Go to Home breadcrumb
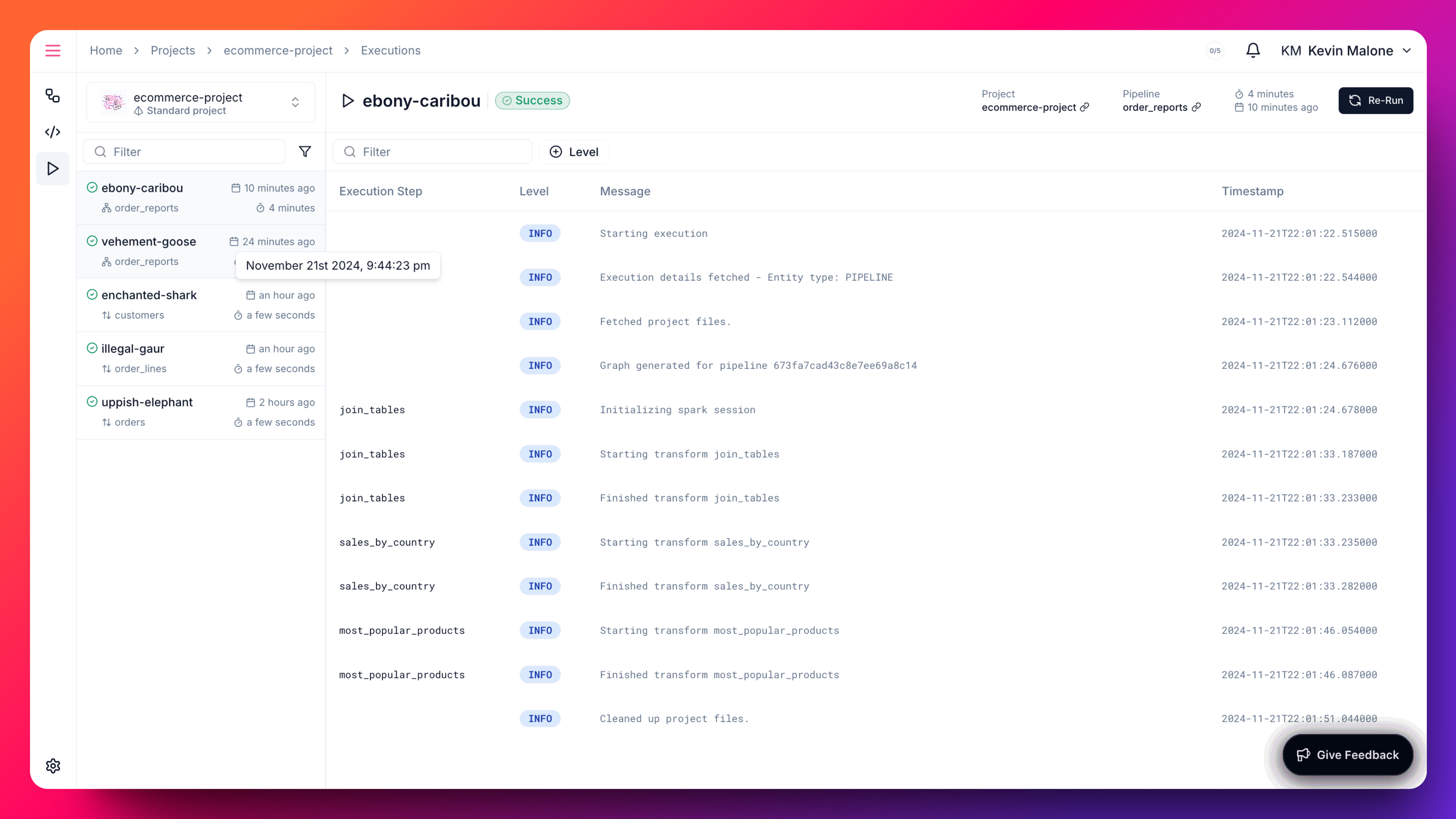 [106, 51]
